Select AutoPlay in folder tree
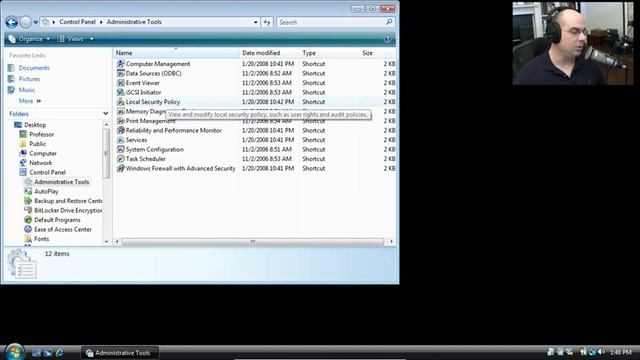The height and width of the screenshot is (360, 640). [46, 191]
